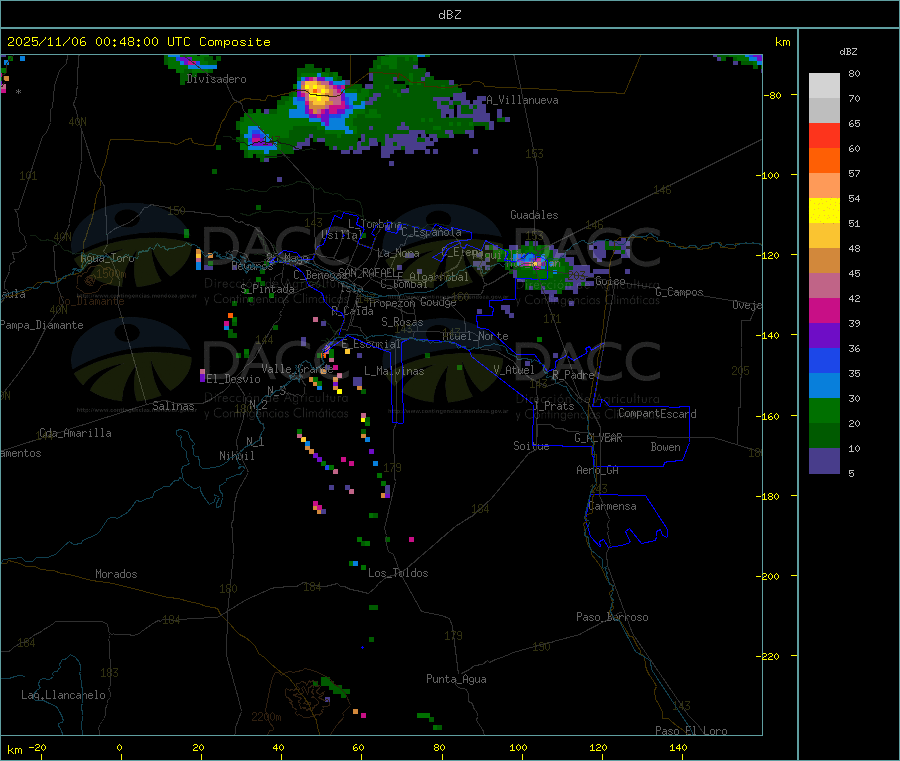Click the -80 km y-axis tick label
900x761 pixels.
point(773,95)
